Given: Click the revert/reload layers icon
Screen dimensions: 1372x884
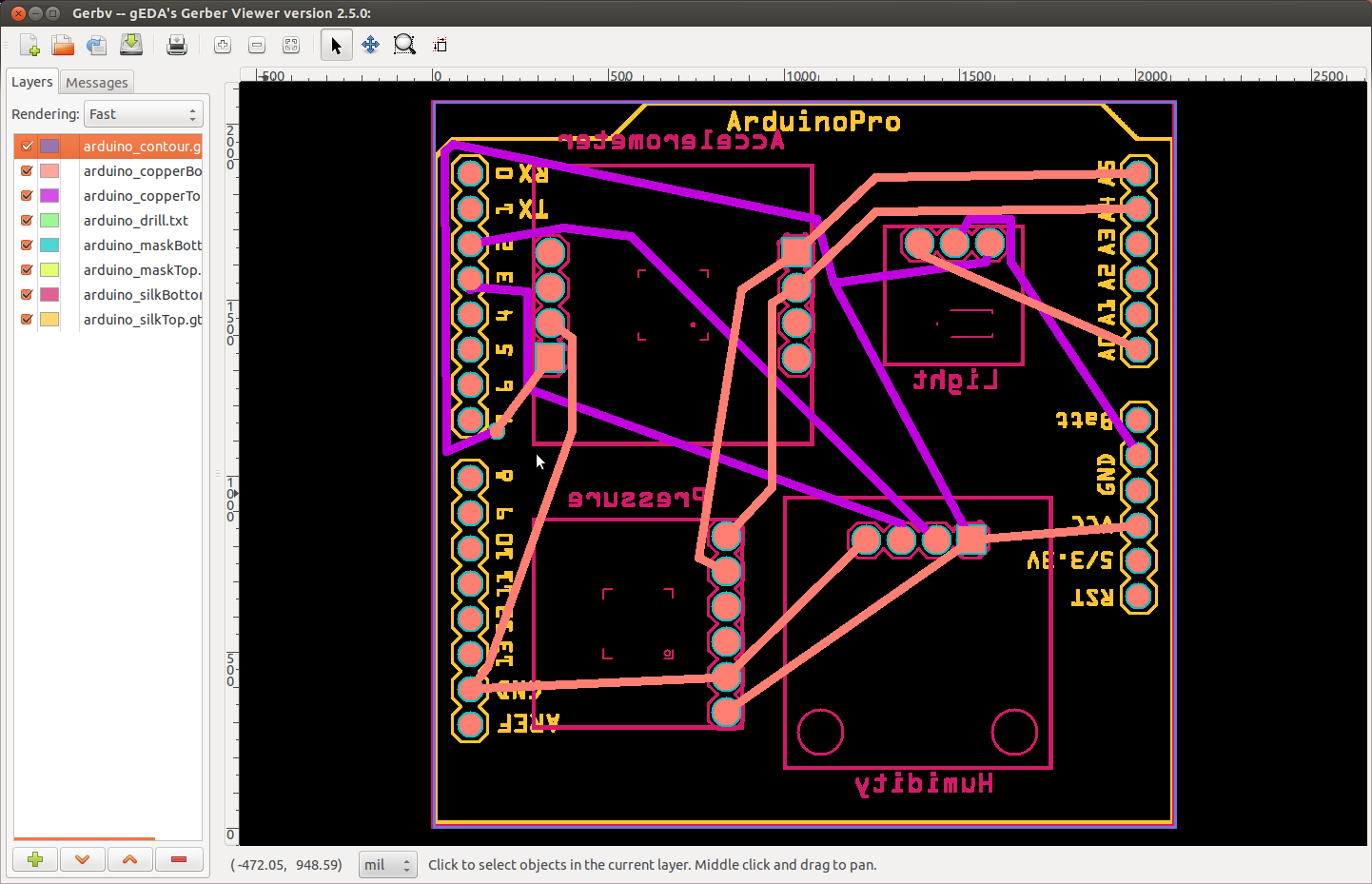Looking at the screenshot, I should (x=96, y=45).
